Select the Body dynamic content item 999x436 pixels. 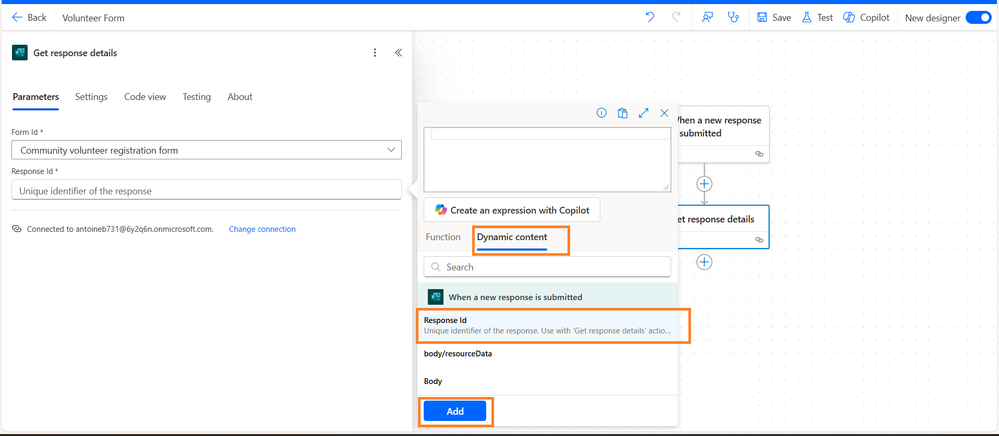click(547, 381)
